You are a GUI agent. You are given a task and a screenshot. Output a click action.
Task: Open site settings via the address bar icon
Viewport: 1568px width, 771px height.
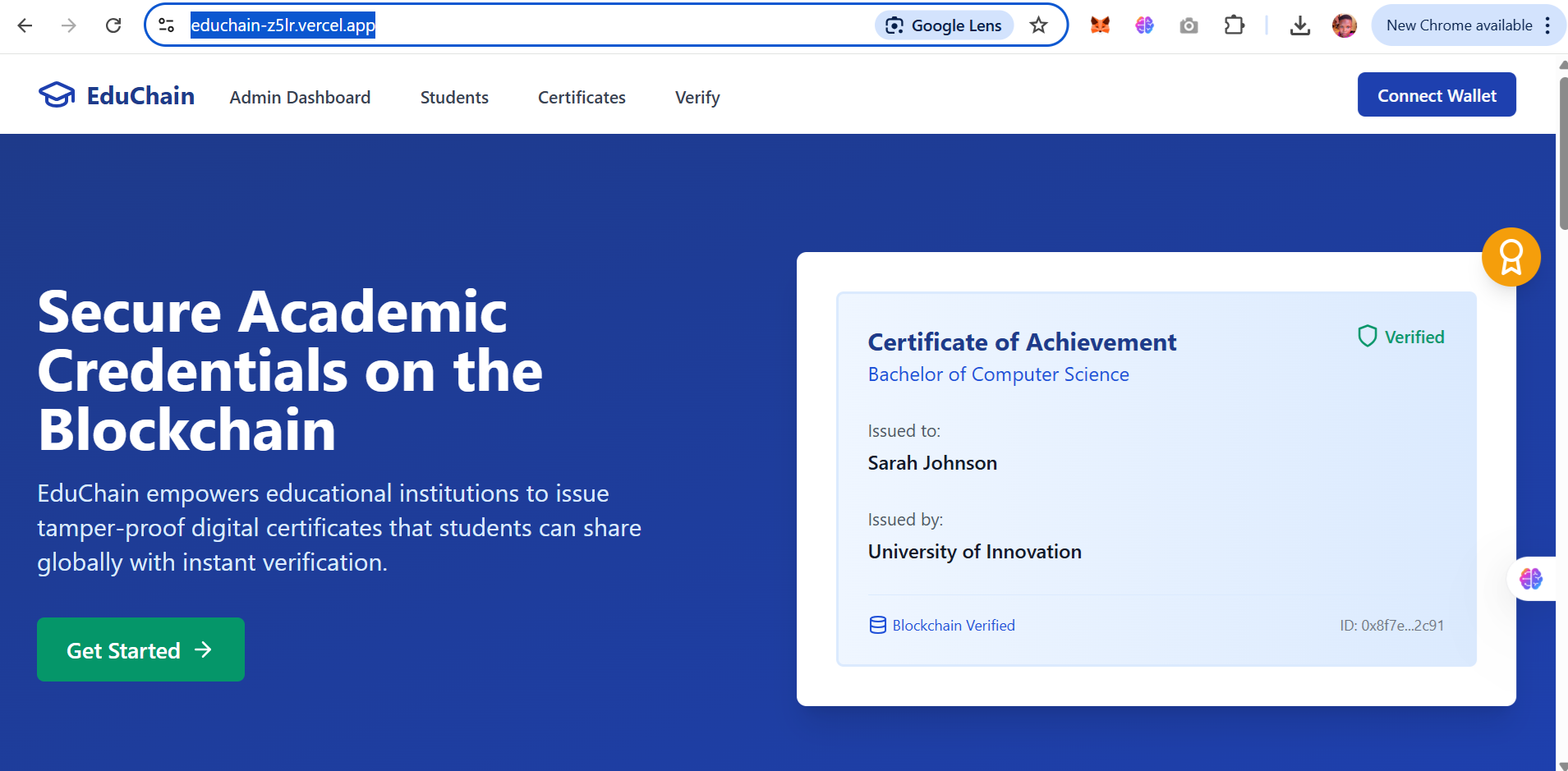pos(167,25)
